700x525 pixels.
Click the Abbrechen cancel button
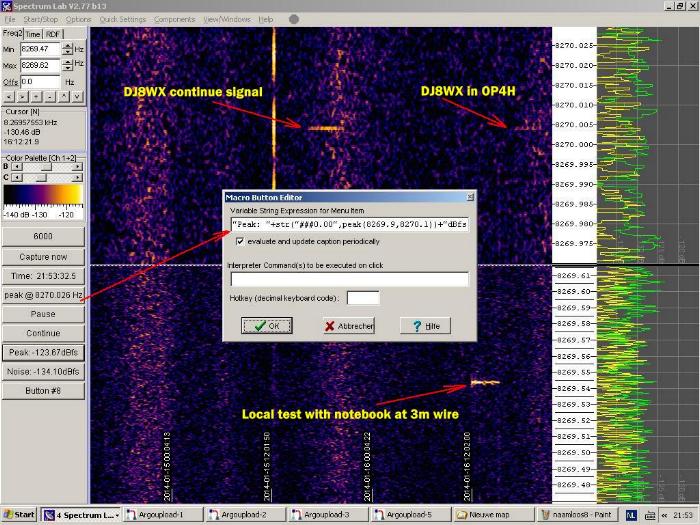348,326
